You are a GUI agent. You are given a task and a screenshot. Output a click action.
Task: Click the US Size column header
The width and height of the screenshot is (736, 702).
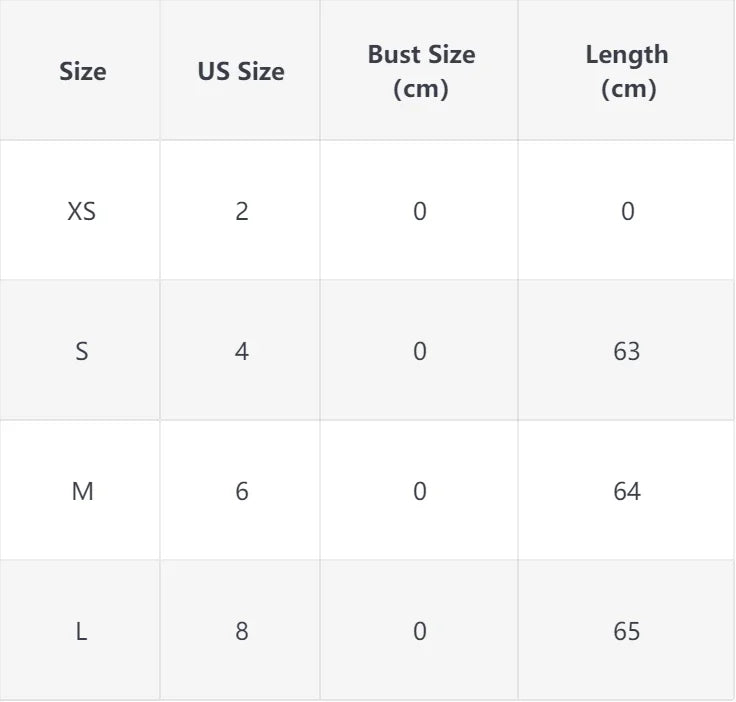240,71
